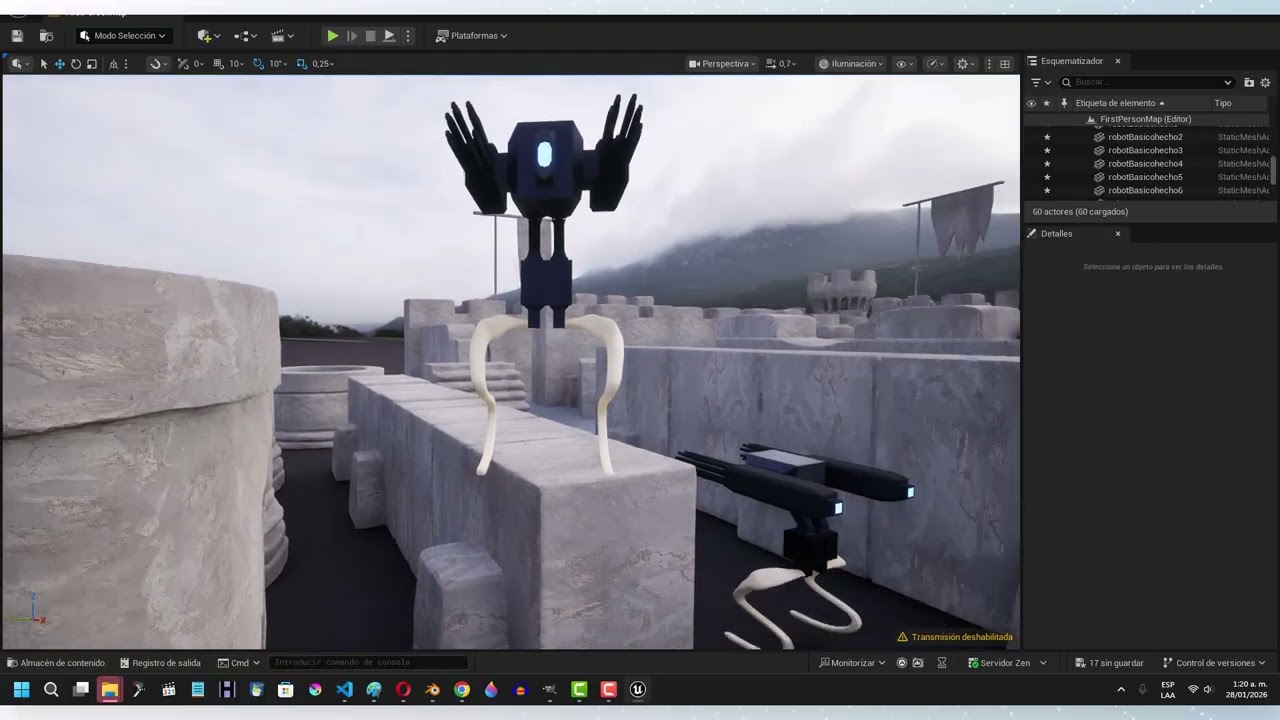Toggle the world/local coordinate system icon
Image resolution: width=1280 pixels, height=720 pixels.
point(113,64)
